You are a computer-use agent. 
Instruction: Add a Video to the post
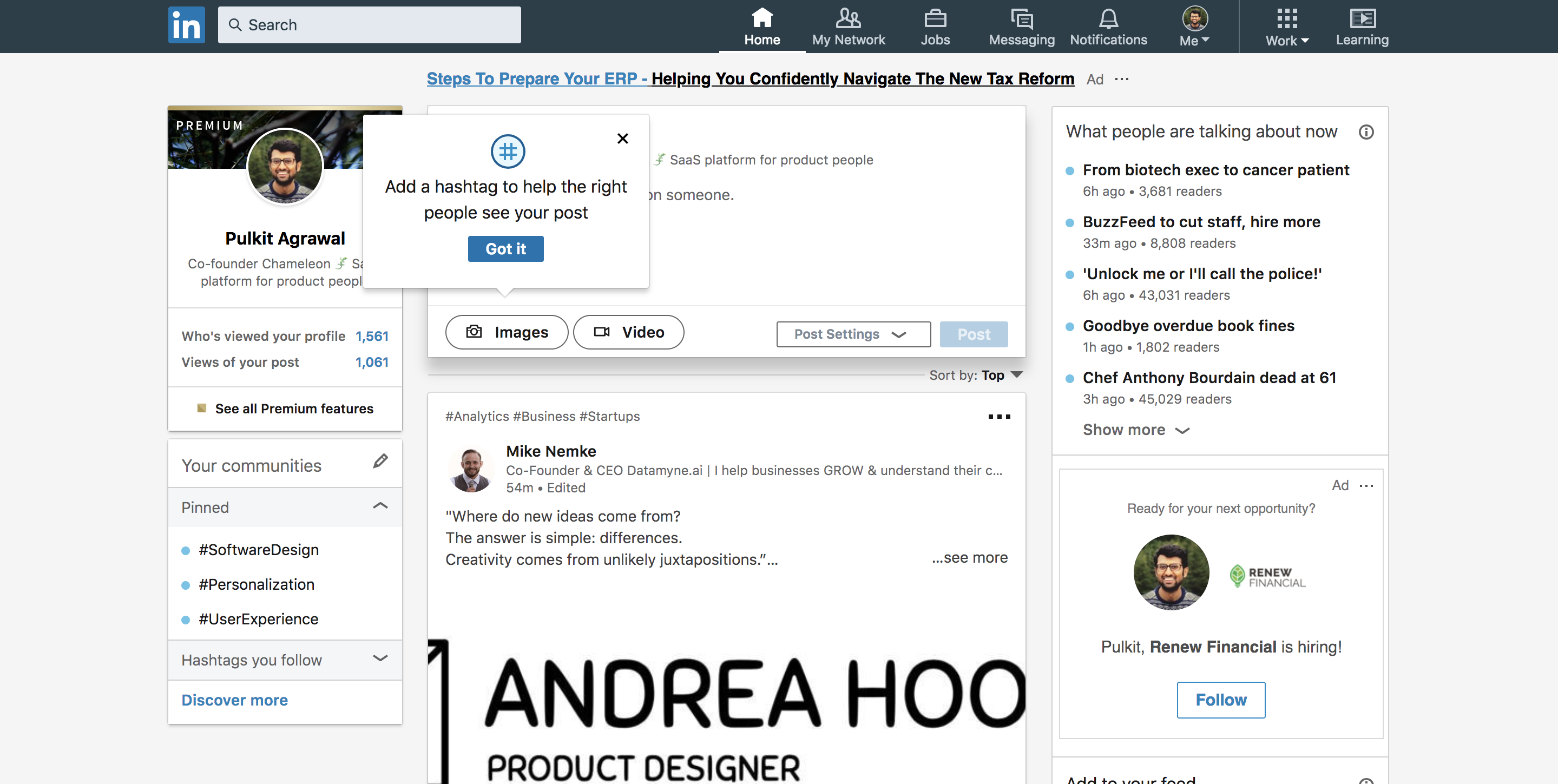[x=628, y=332]
